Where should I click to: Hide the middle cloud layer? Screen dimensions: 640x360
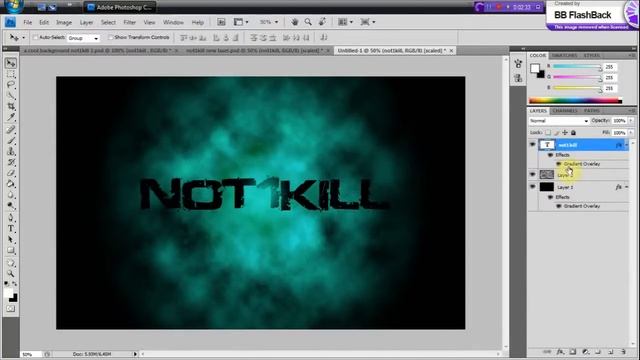pyautogui.click(x=532, y=174)
